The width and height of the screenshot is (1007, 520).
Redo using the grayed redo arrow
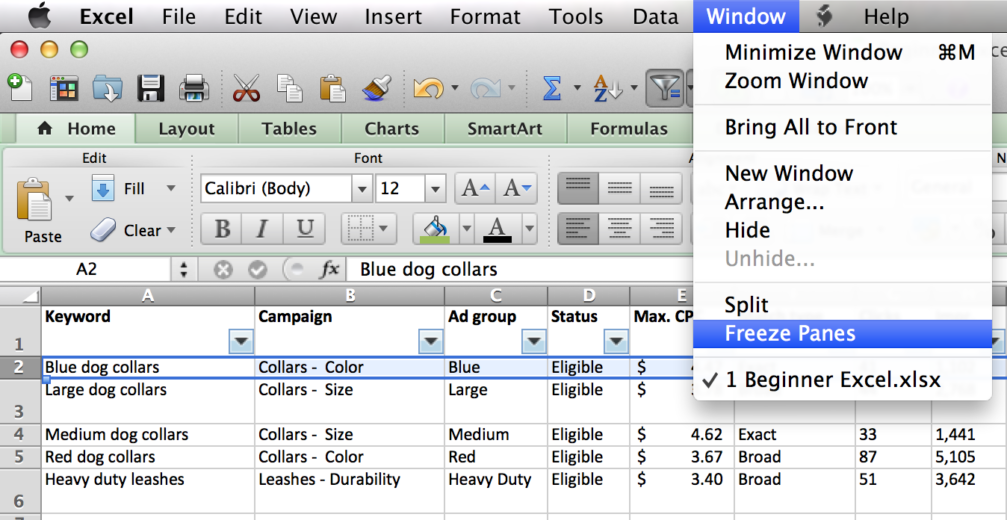(486, 89)
